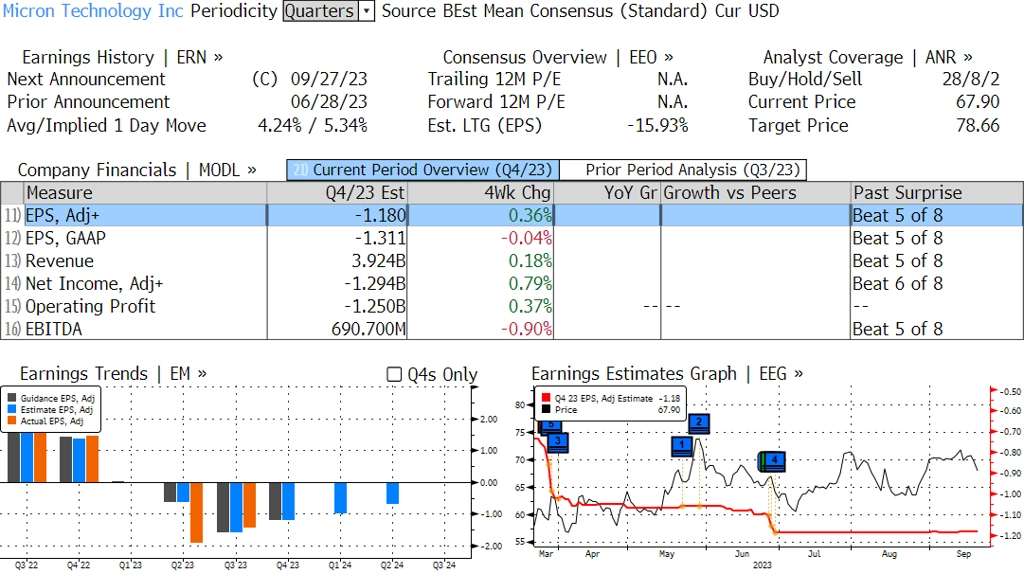This screenshot has height=574, width=1024.
Task: Click the Next Announcement date 09/27/23
Action: click(x=329, y=79)
